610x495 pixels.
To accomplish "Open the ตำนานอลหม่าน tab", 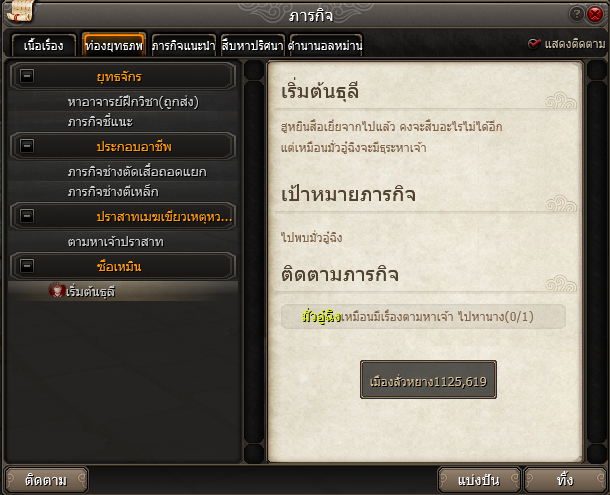I will pyautogui.click(x=325, y=46).
